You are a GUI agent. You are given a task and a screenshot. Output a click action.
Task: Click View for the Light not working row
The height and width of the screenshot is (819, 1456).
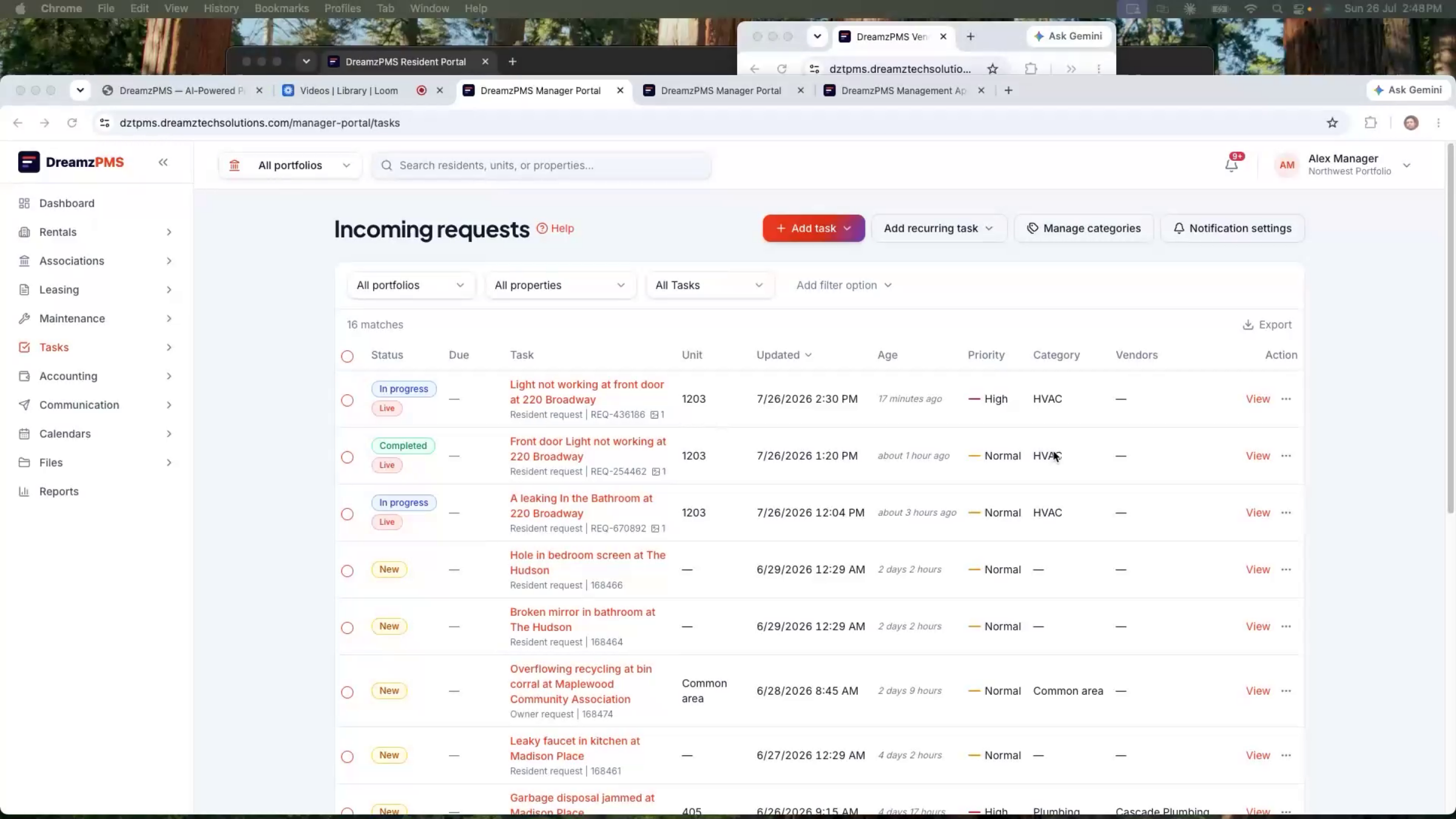(x=1258, y=399)
